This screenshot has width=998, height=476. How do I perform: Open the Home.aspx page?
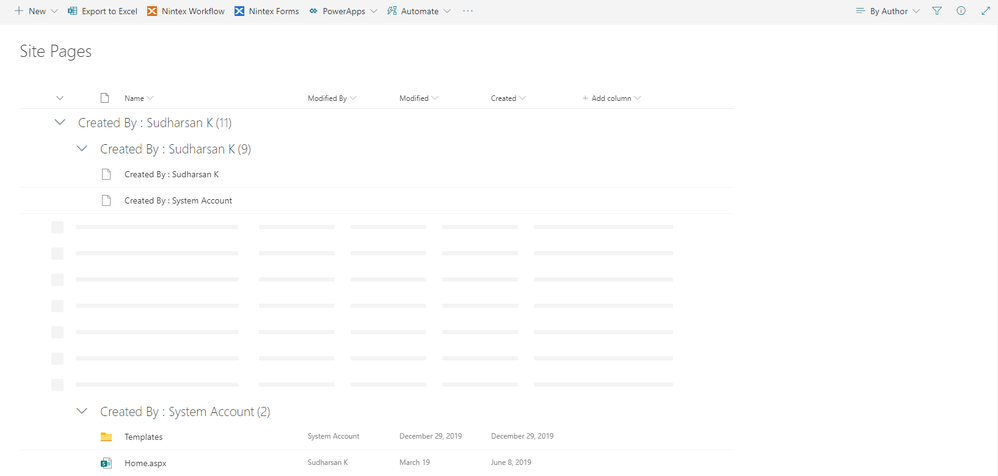(145, 463)
